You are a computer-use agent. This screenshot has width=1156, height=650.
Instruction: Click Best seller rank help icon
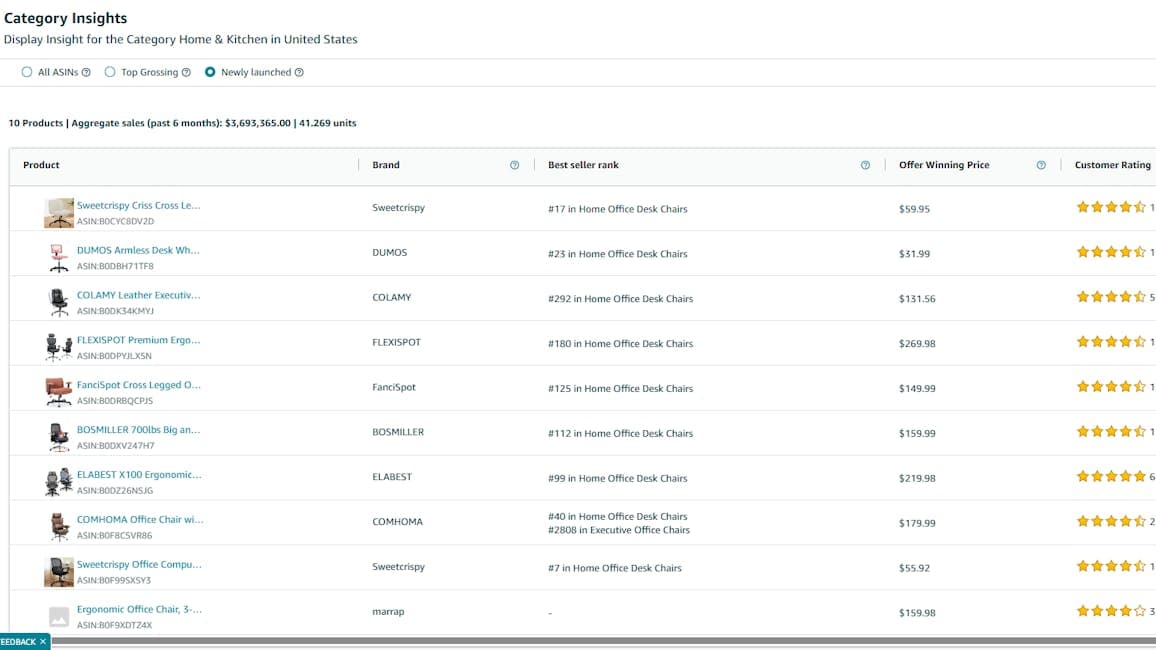tap(866, 165)
